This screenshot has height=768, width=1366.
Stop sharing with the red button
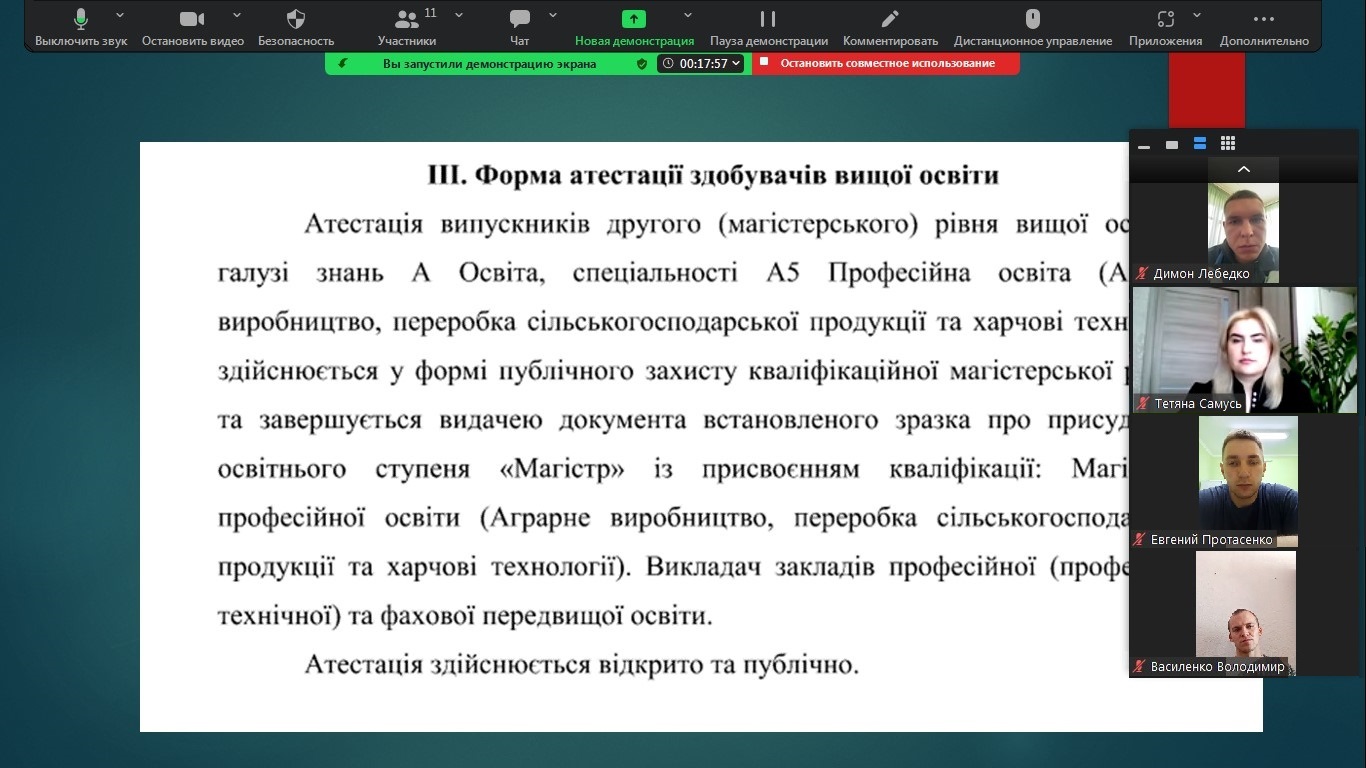pos(886,63)
